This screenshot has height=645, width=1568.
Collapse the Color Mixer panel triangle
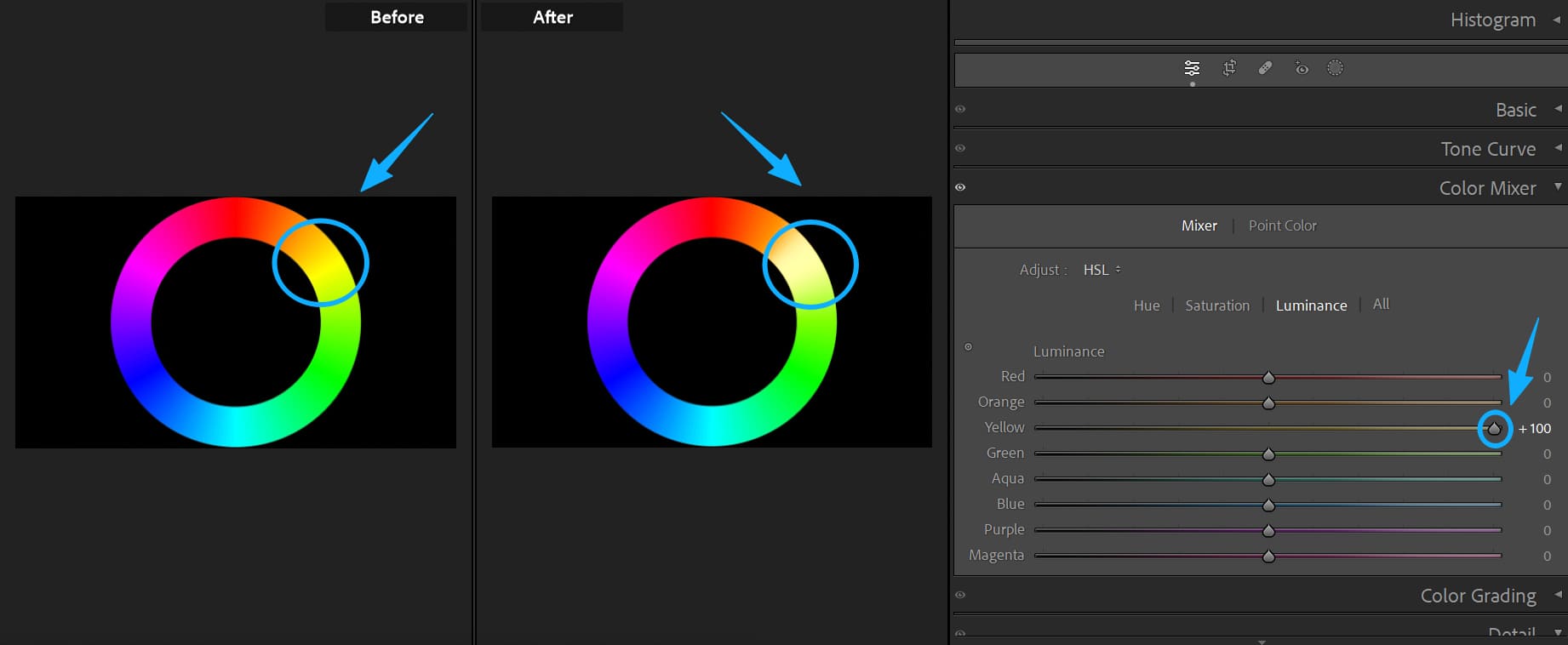click(1557, 186)
